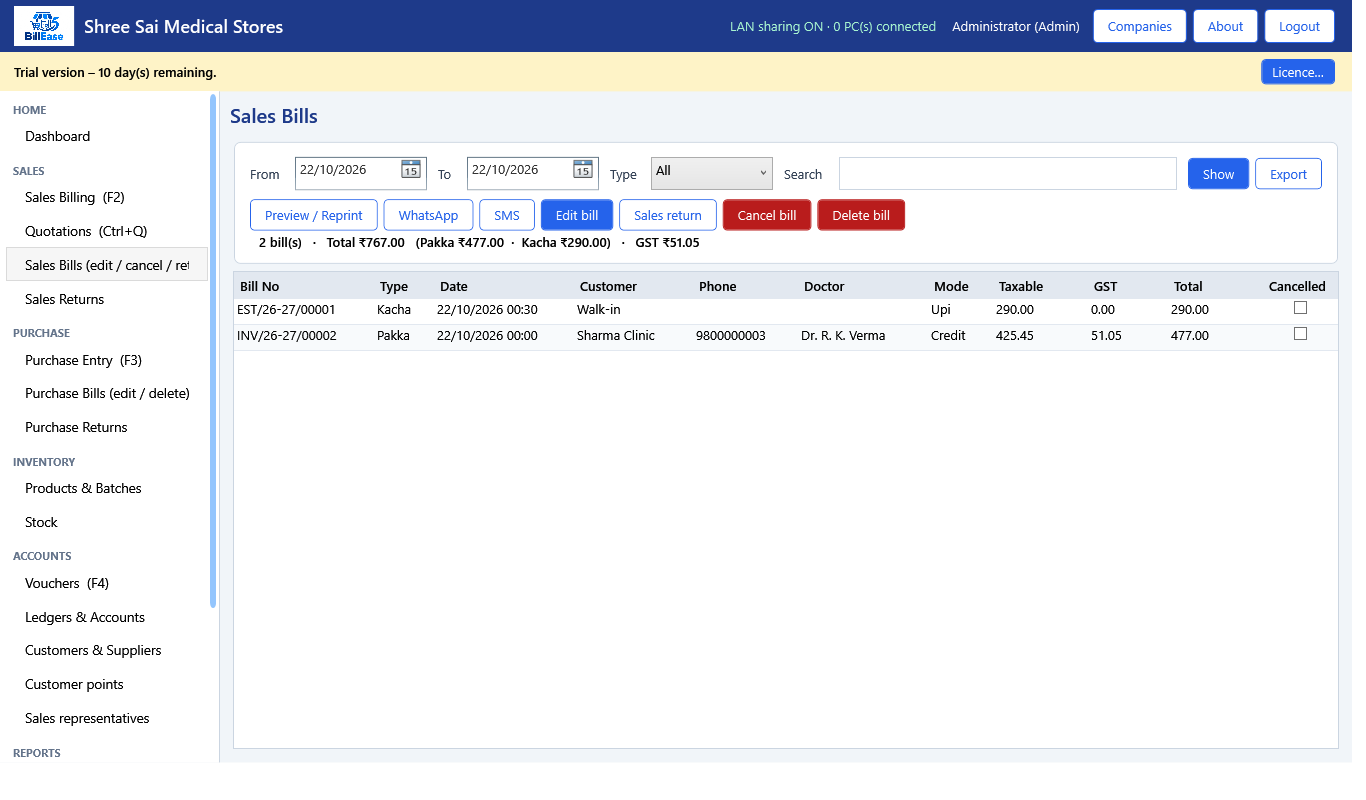Click the About button
The width and height of the screenshot is (1366, 800).
point(1225,26)
